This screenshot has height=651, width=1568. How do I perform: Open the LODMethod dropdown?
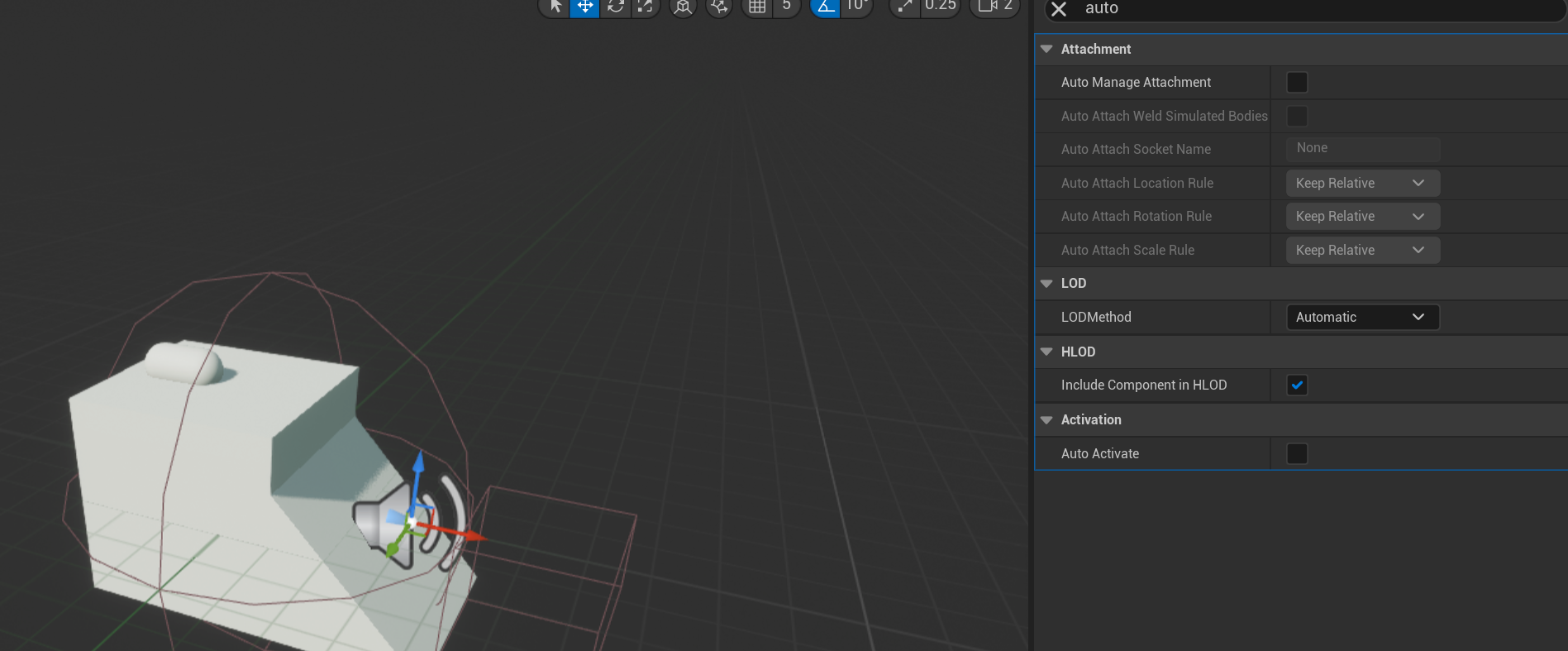(x=1362, y=318)
